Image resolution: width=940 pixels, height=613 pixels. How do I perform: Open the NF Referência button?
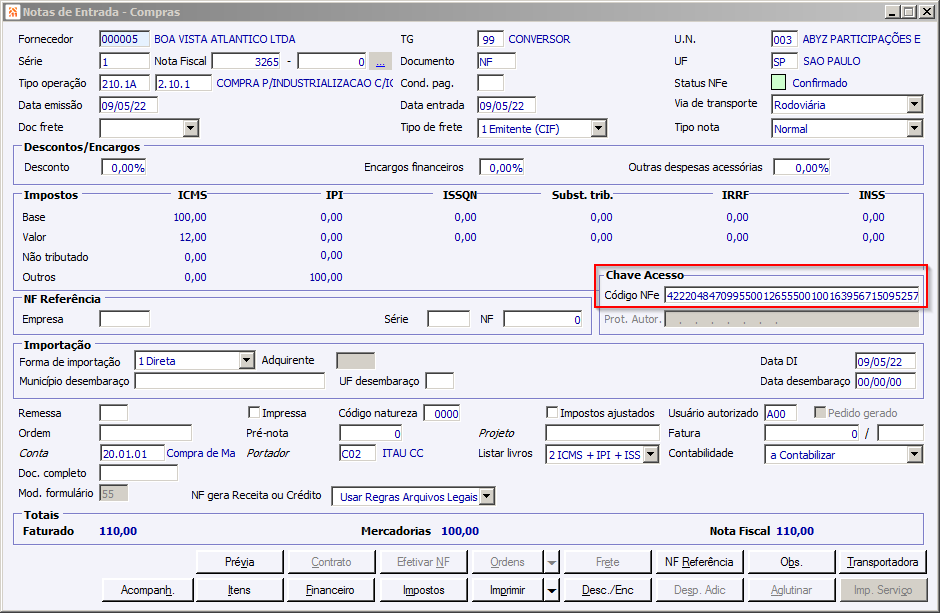[699, 562]
